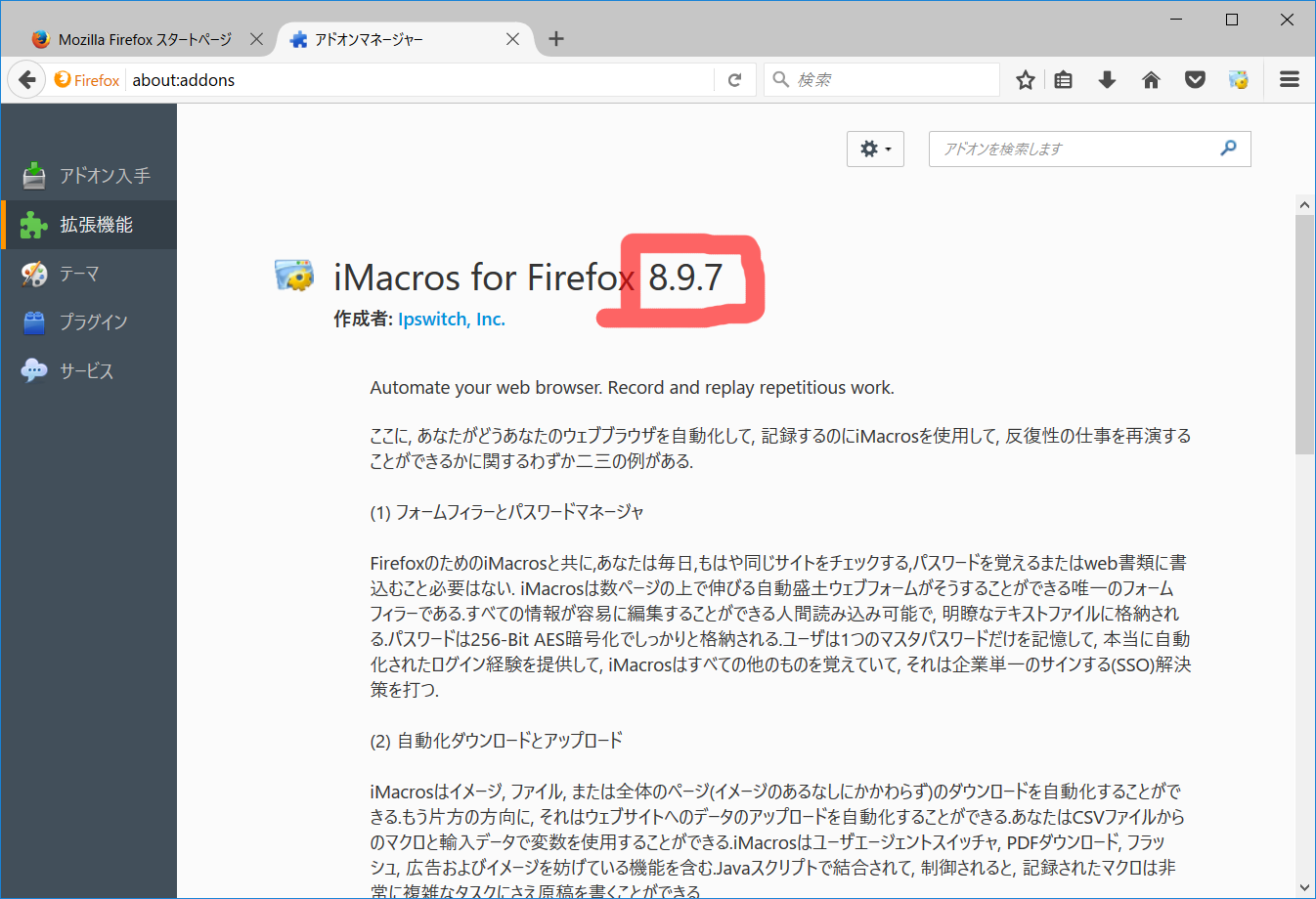Open a new tab with plus button
The width and height of the screenshot is (1316, 899).
(556, 39)
